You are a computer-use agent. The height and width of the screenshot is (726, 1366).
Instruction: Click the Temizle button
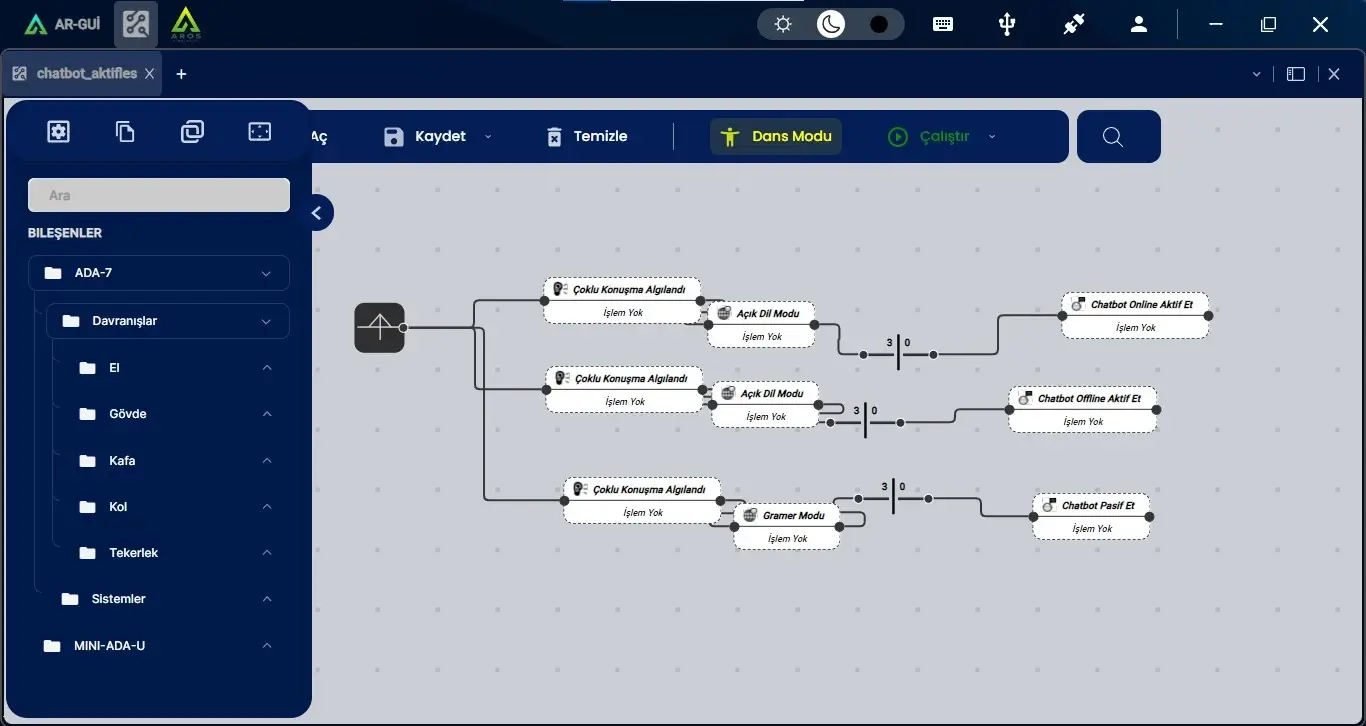click(x=586, y=136)
